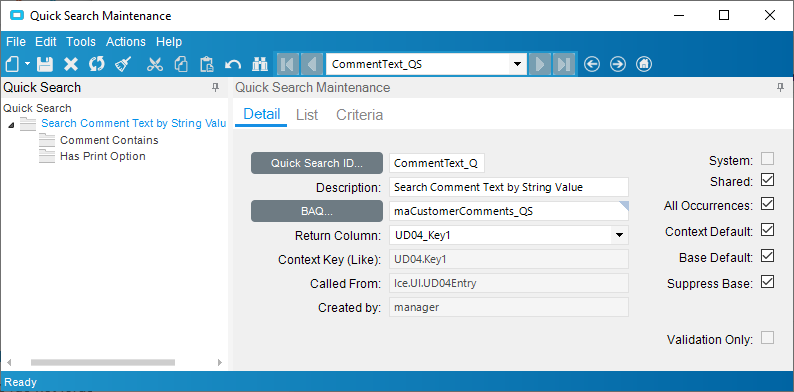Pin the Quick Search Maintenance panel
Viewport: 794px width, 392px height.
pos(780,88)
